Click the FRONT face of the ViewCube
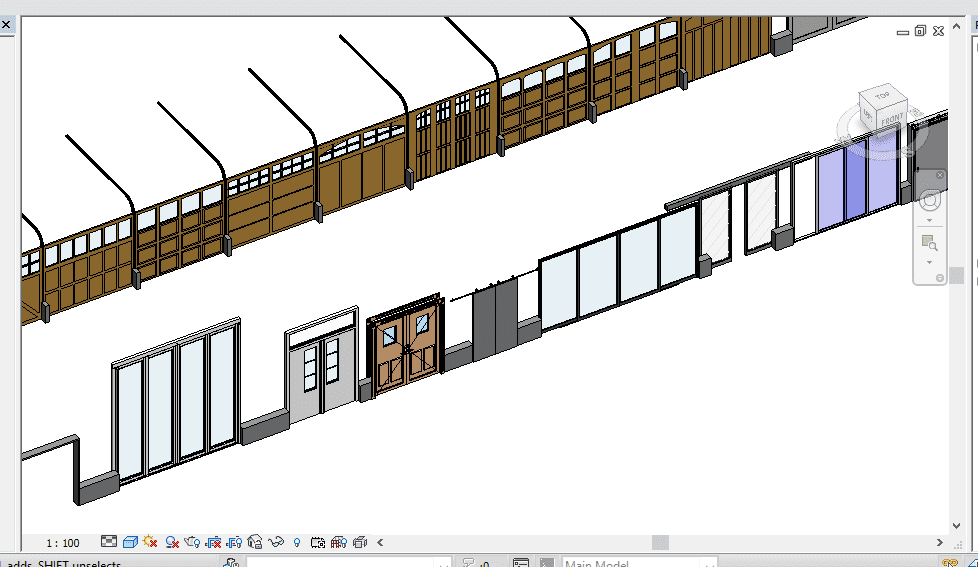978x567 pixels. click(891, 118)
